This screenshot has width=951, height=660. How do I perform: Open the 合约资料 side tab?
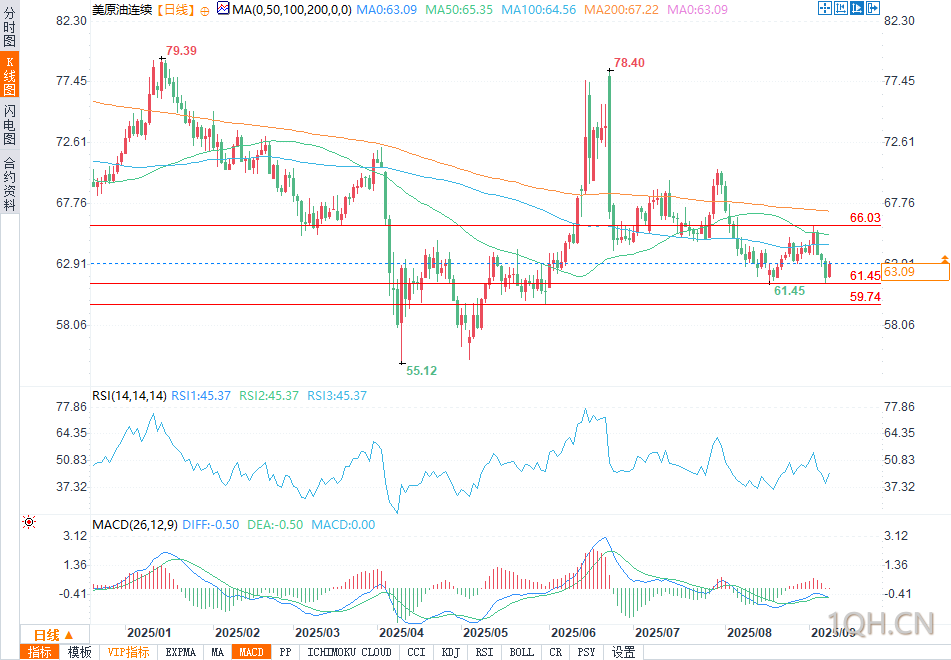click(x=9, y=183)
